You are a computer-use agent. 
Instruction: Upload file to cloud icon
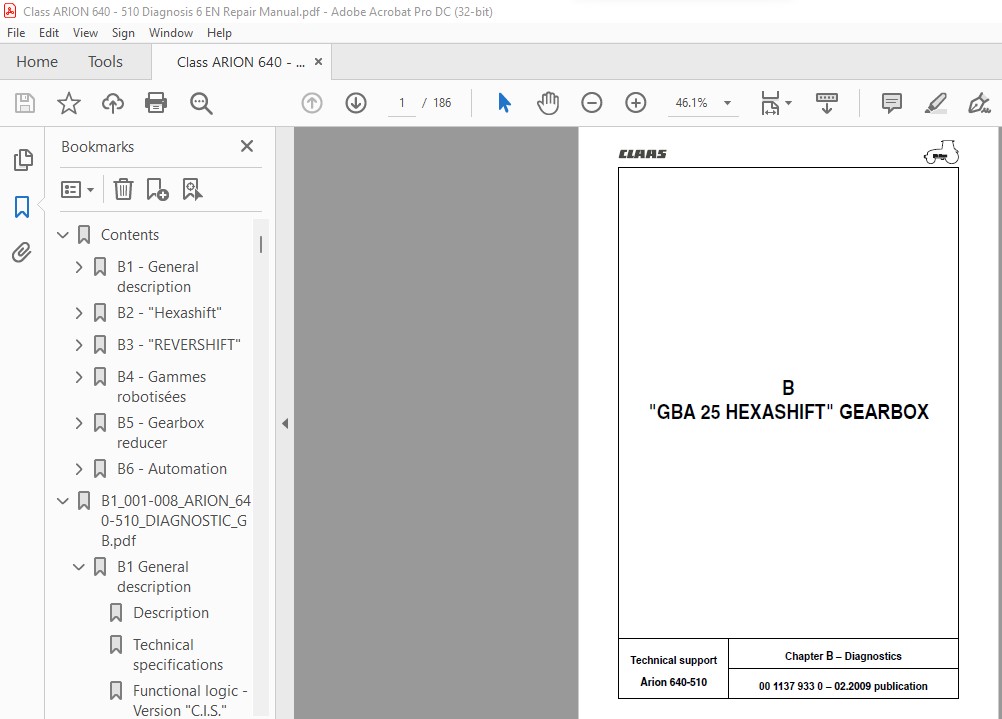113,103
